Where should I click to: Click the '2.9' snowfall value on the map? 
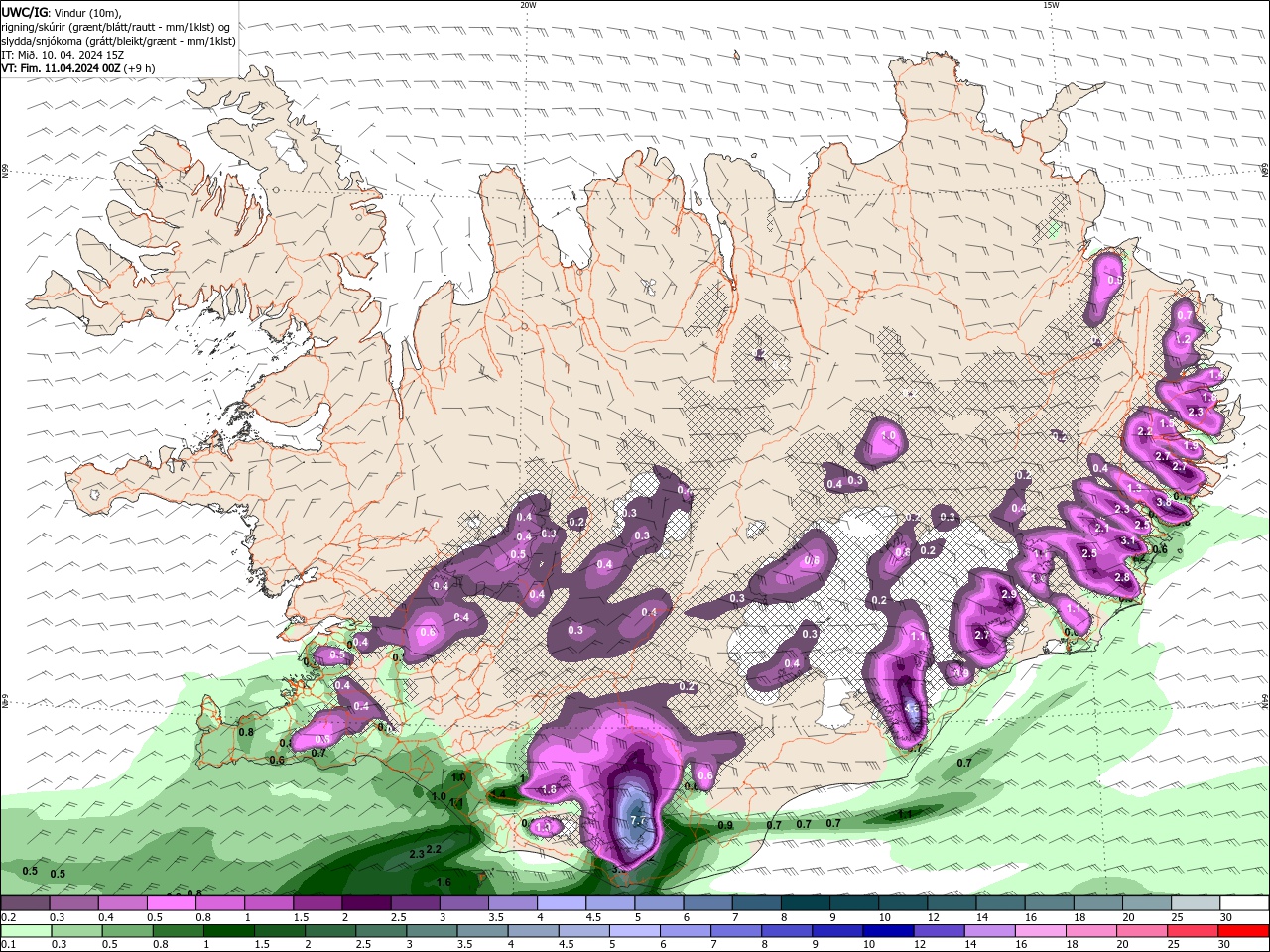point(1009,594)
